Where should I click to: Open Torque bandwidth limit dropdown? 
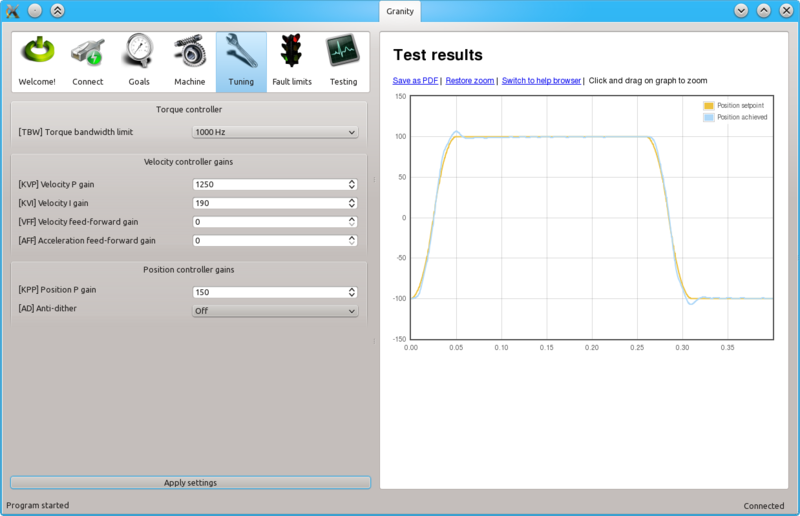pyautogui.click(x=275, y=132)
